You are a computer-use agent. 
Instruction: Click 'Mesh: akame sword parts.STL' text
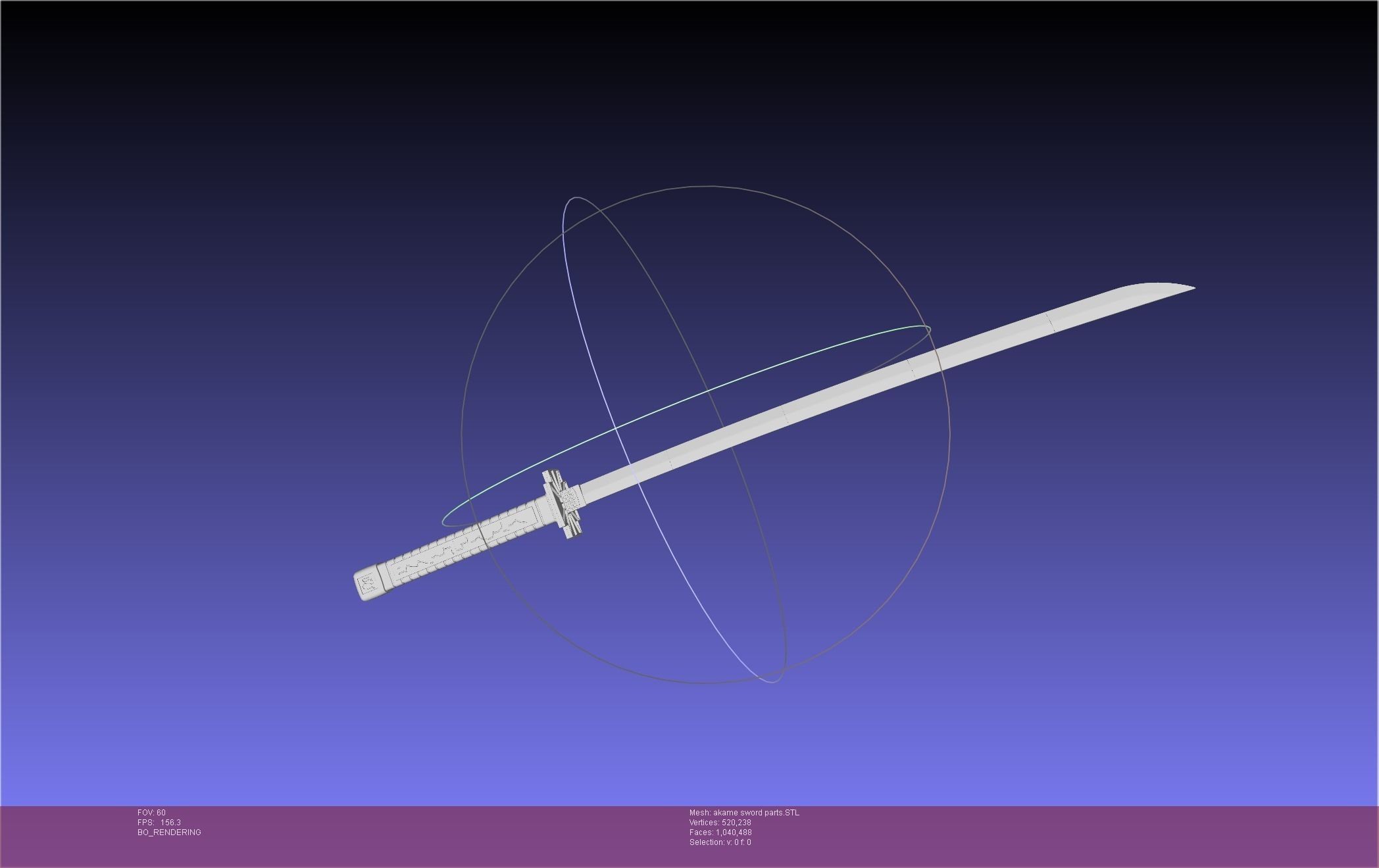[744, 813]
